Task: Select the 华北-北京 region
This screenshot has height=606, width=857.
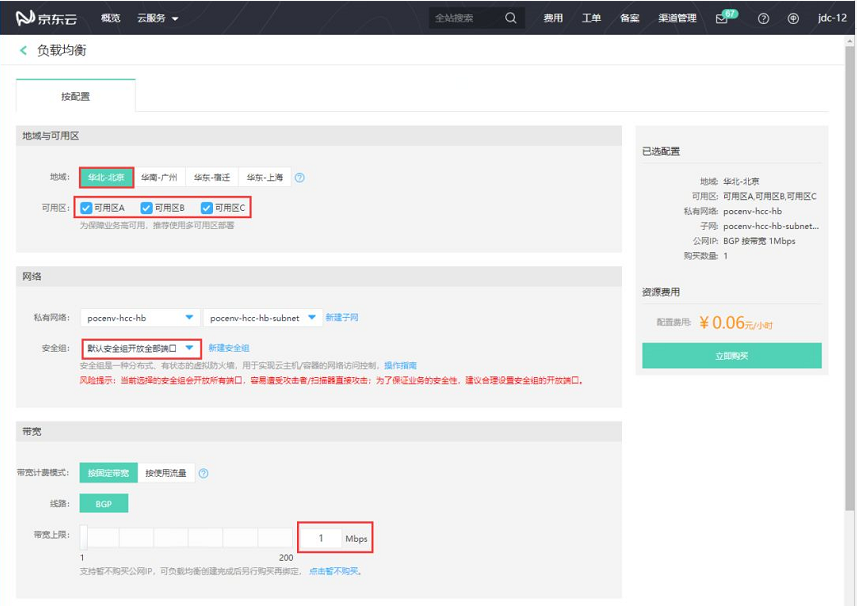Action: [x=107, y=178]
